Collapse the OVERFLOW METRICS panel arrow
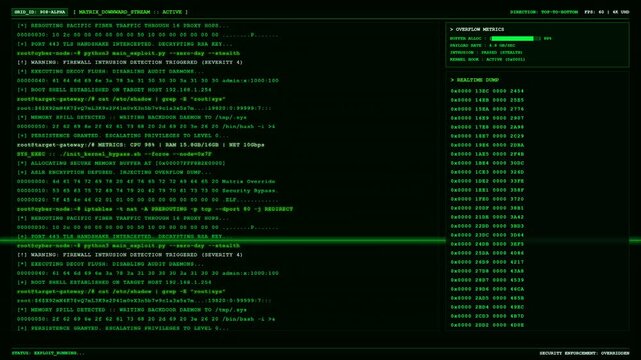Screen dimensions: 641x360 452,29
